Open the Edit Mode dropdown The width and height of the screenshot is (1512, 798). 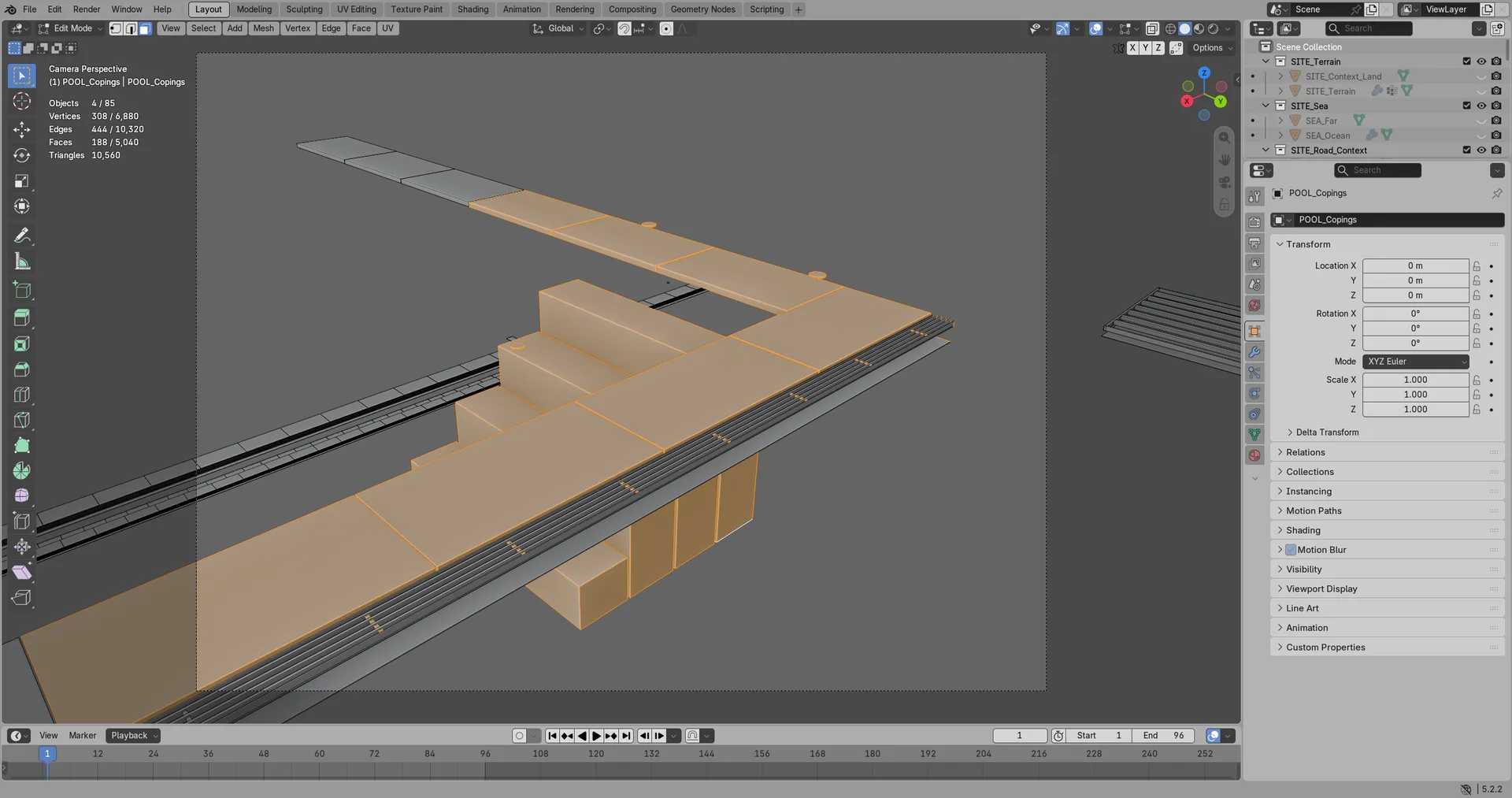point(71,28)
